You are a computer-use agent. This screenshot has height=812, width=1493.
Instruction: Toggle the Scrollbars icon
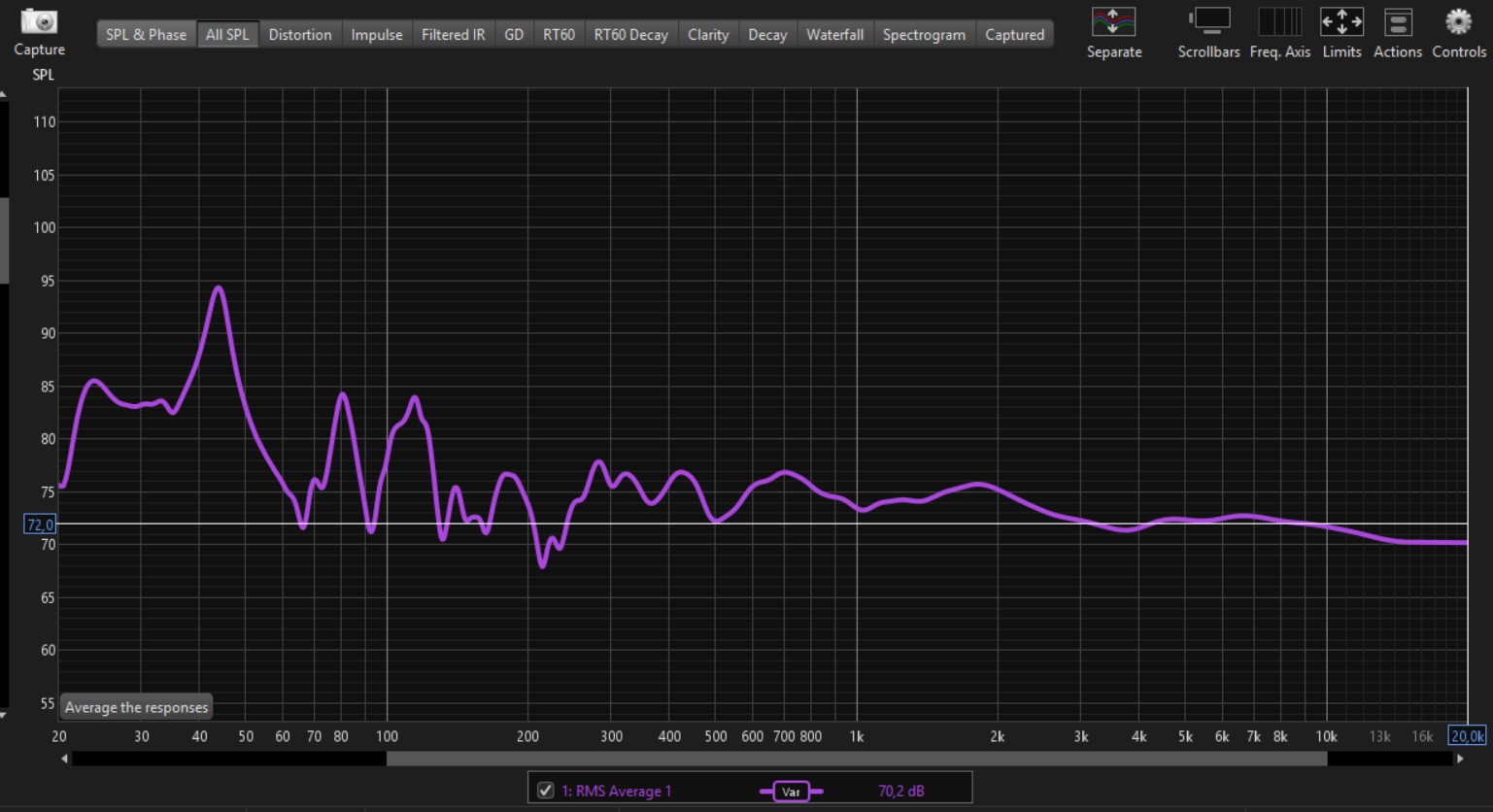(1208, 22)
